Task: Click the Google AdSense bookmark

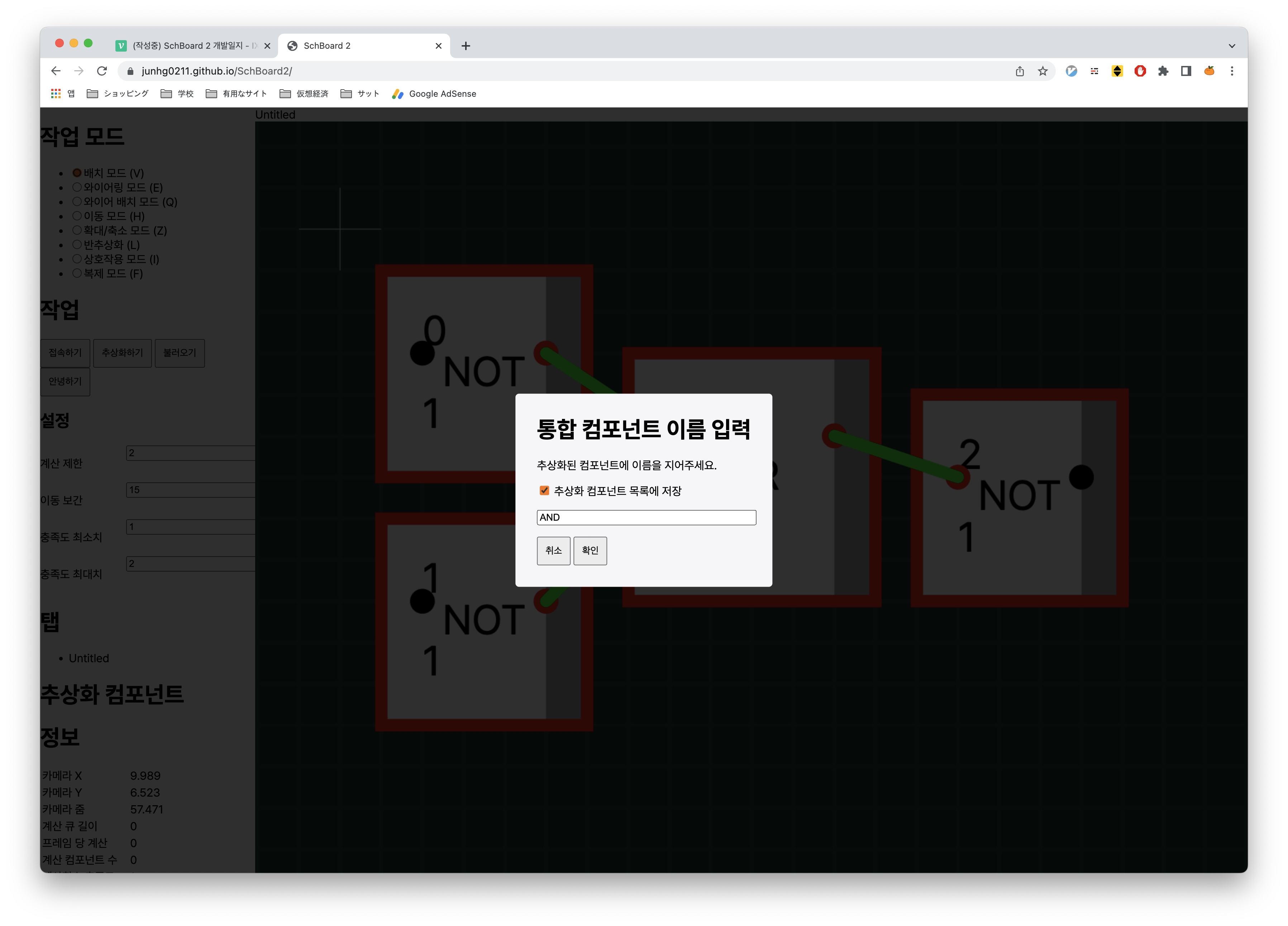Action: click(x=434, y=94)
